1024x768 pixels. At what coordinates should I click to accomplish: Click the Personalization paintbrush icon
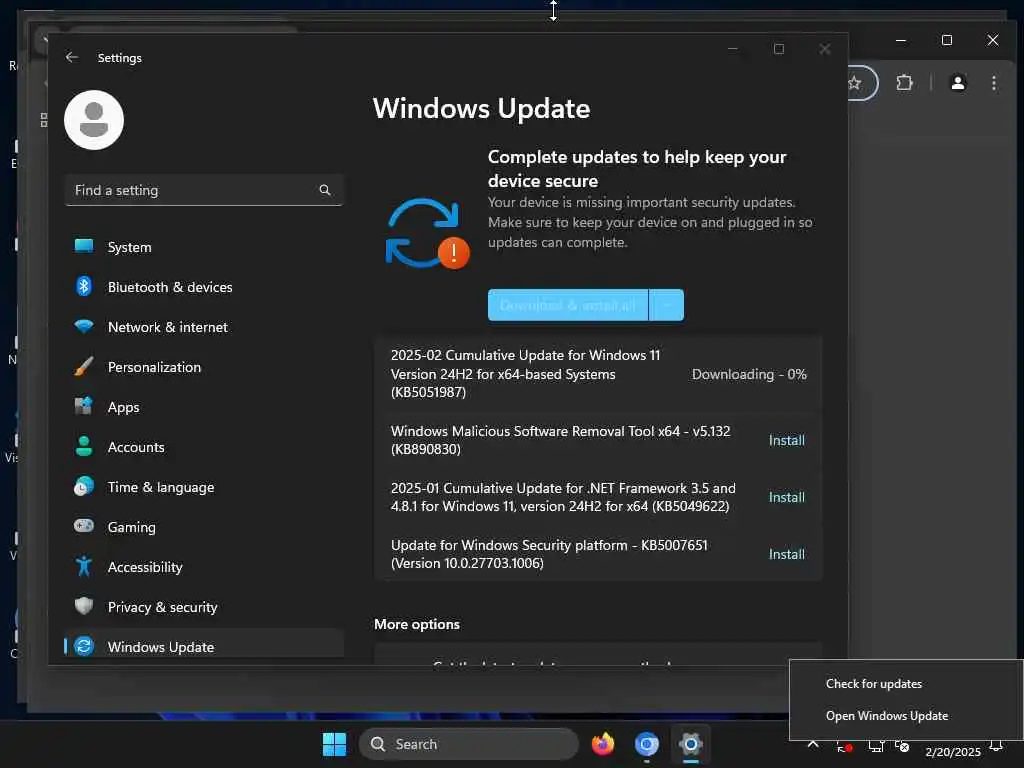(84, 366)
